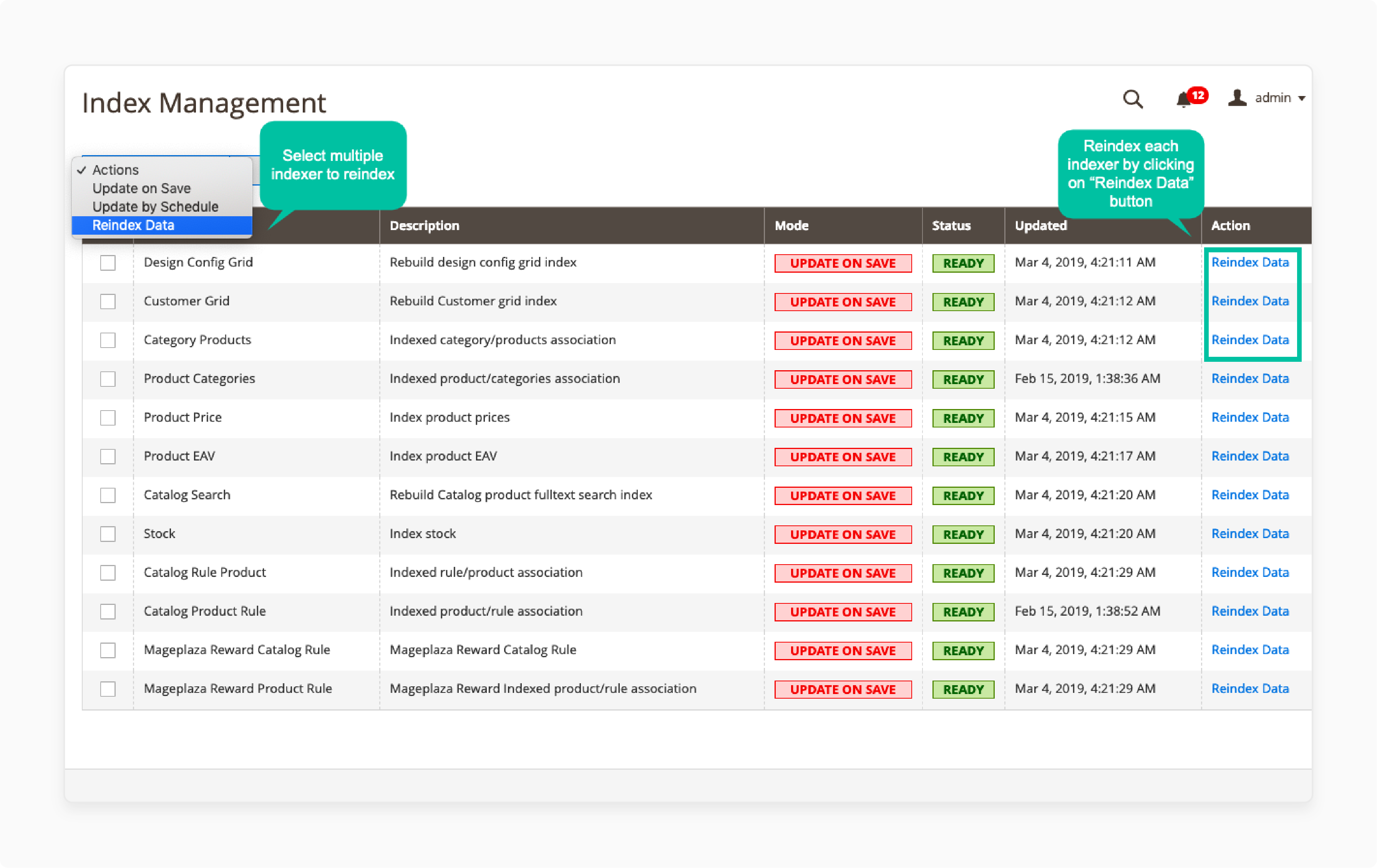Click text "Rebuild design config grid index"
Viewport: 1377px width, 868px height.
[x=483, y=262]
